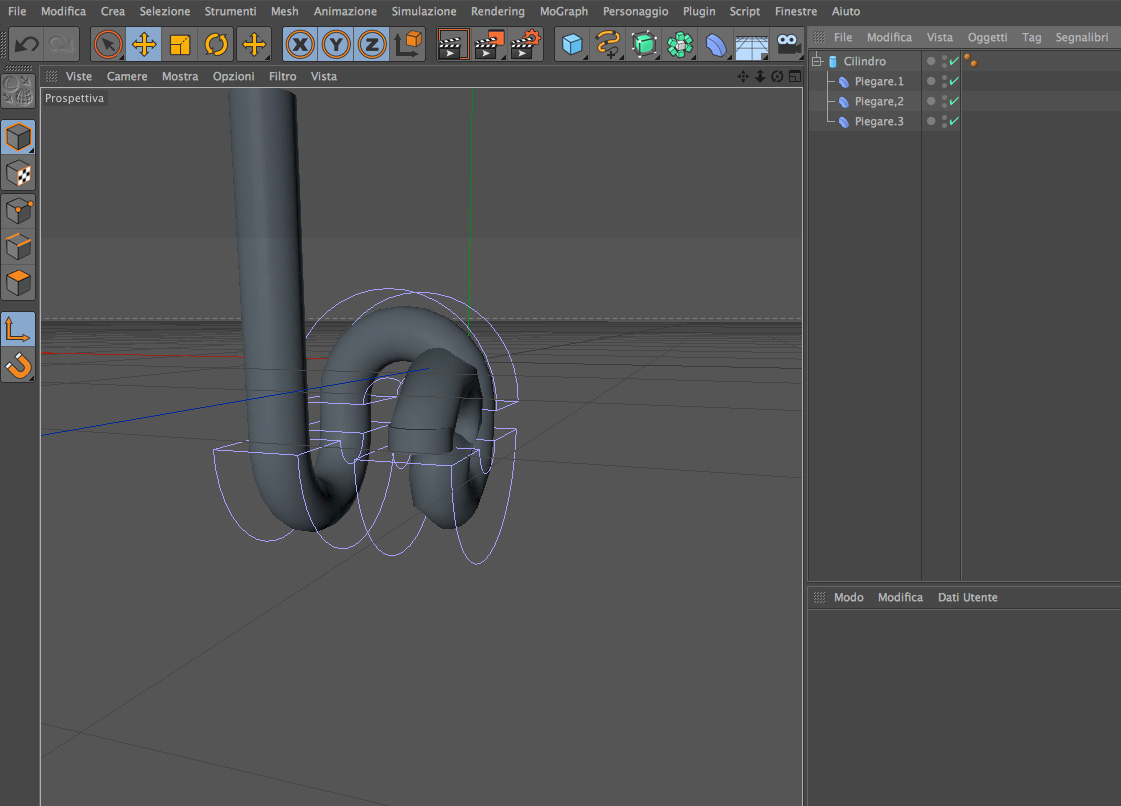Select the Rotate tool in toolbar

tap(217, 45)
